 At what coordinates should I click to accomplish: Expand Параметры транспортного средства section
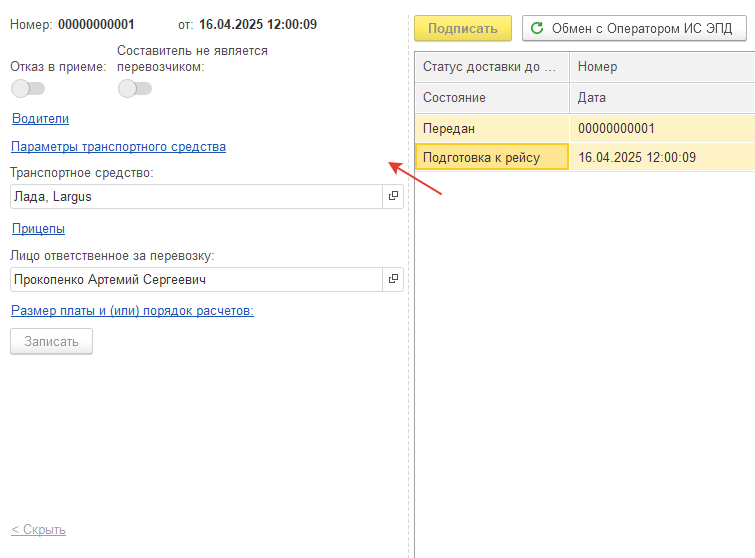coord(118,146)
